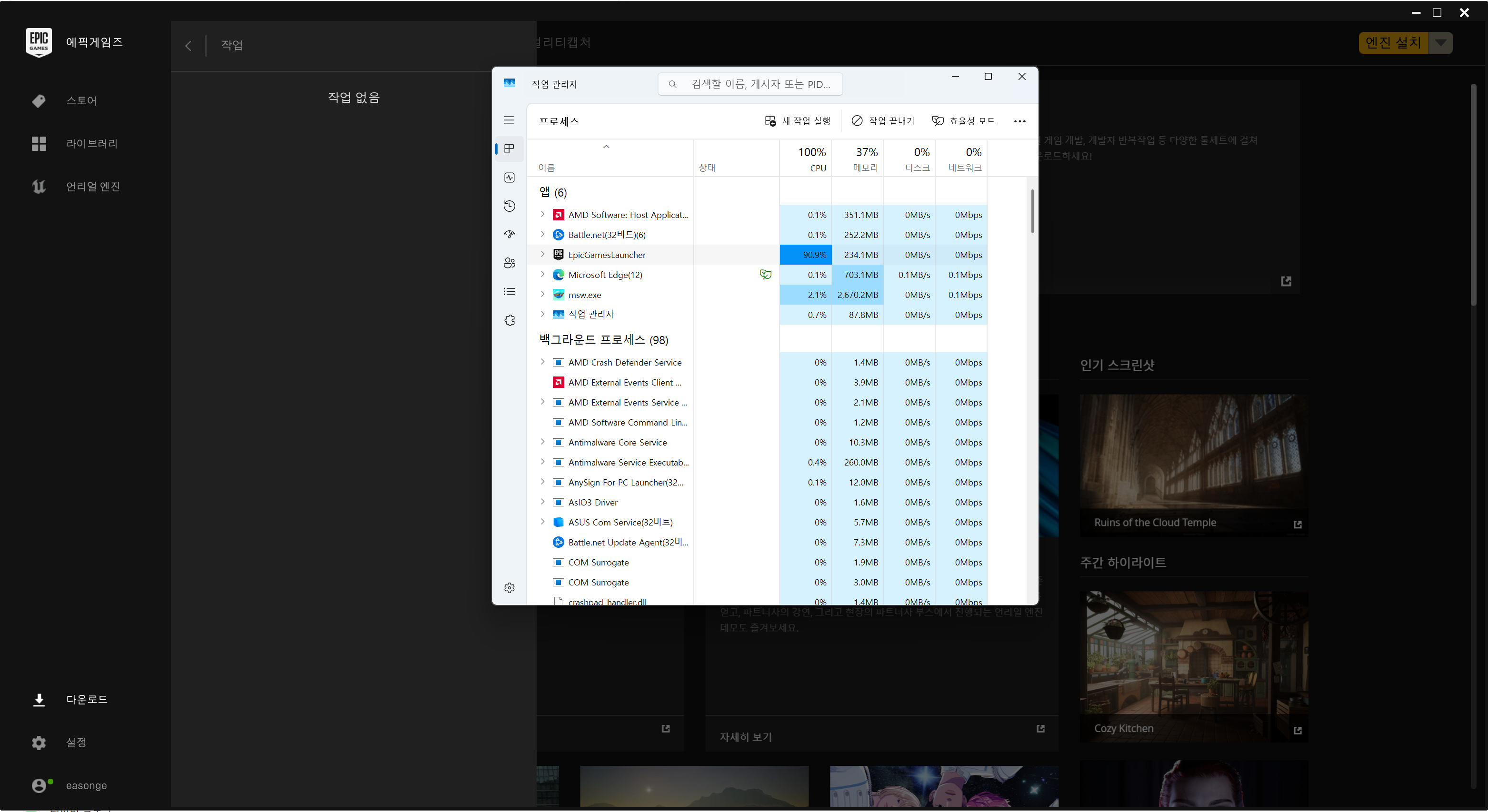Click the user avatar icon for easonge
Image resolution: width=1488 pixels, height=812 pixels.
[39, 785]
